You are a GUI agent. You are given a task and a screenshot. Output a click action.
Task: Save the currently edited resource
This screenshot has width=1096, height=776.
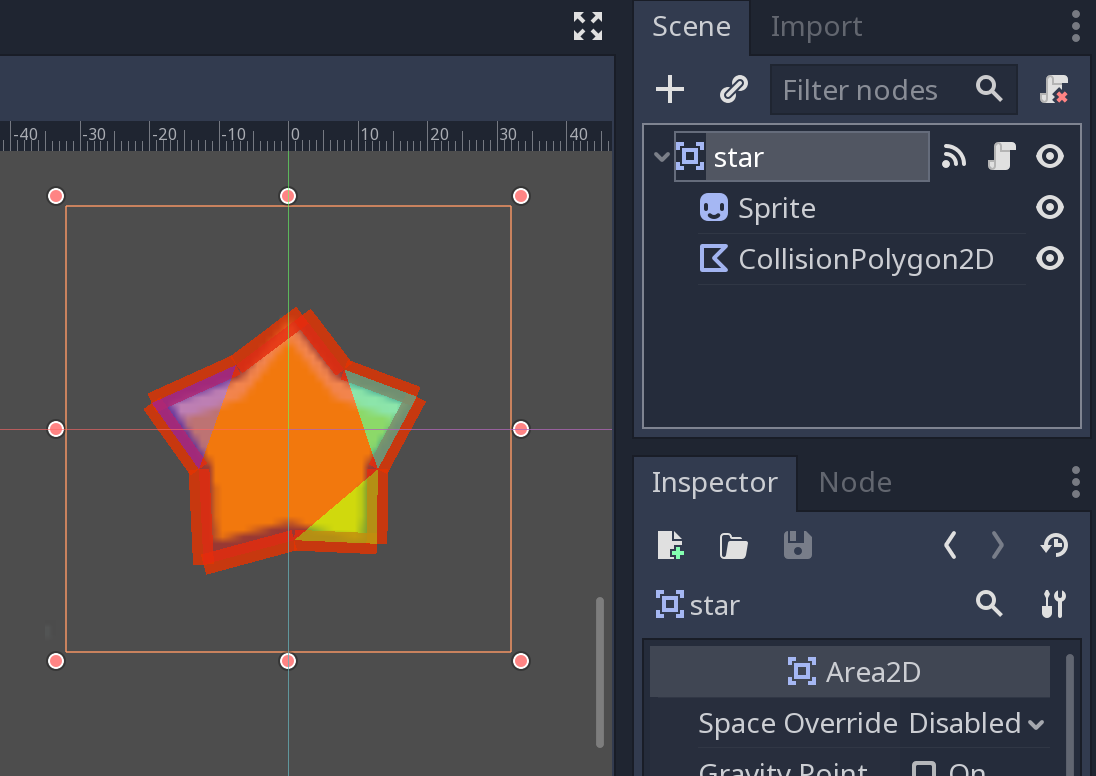798,545
